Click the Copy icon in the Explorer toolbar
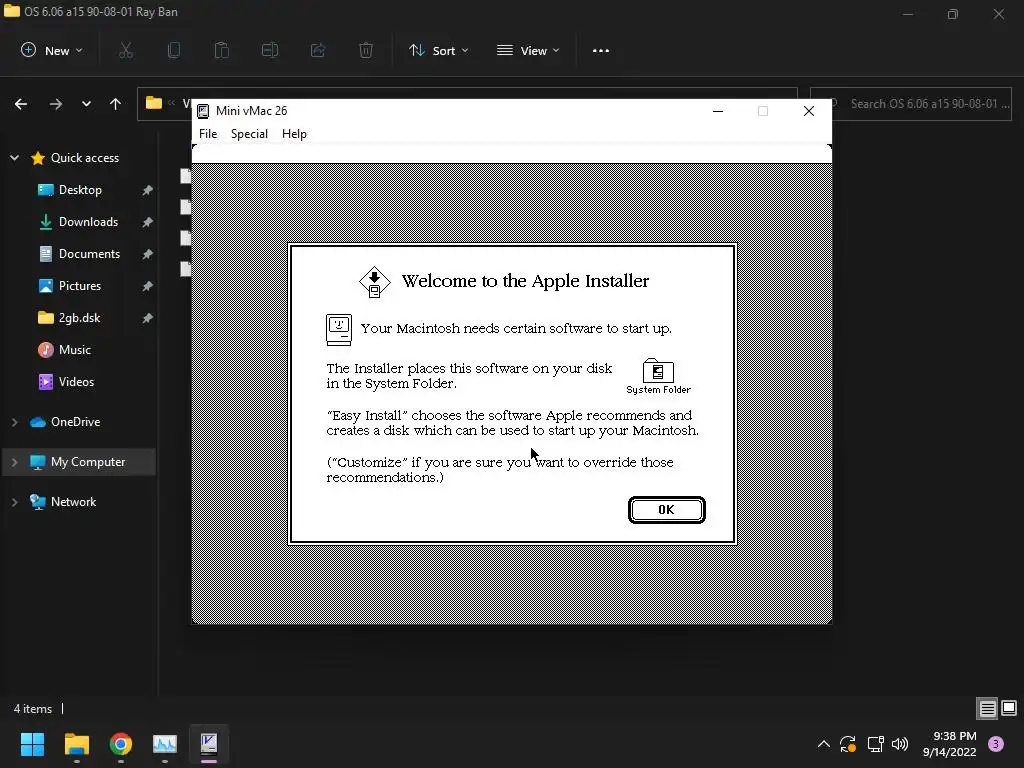The height and width of the screenshot is (768, 1024). 174,51
